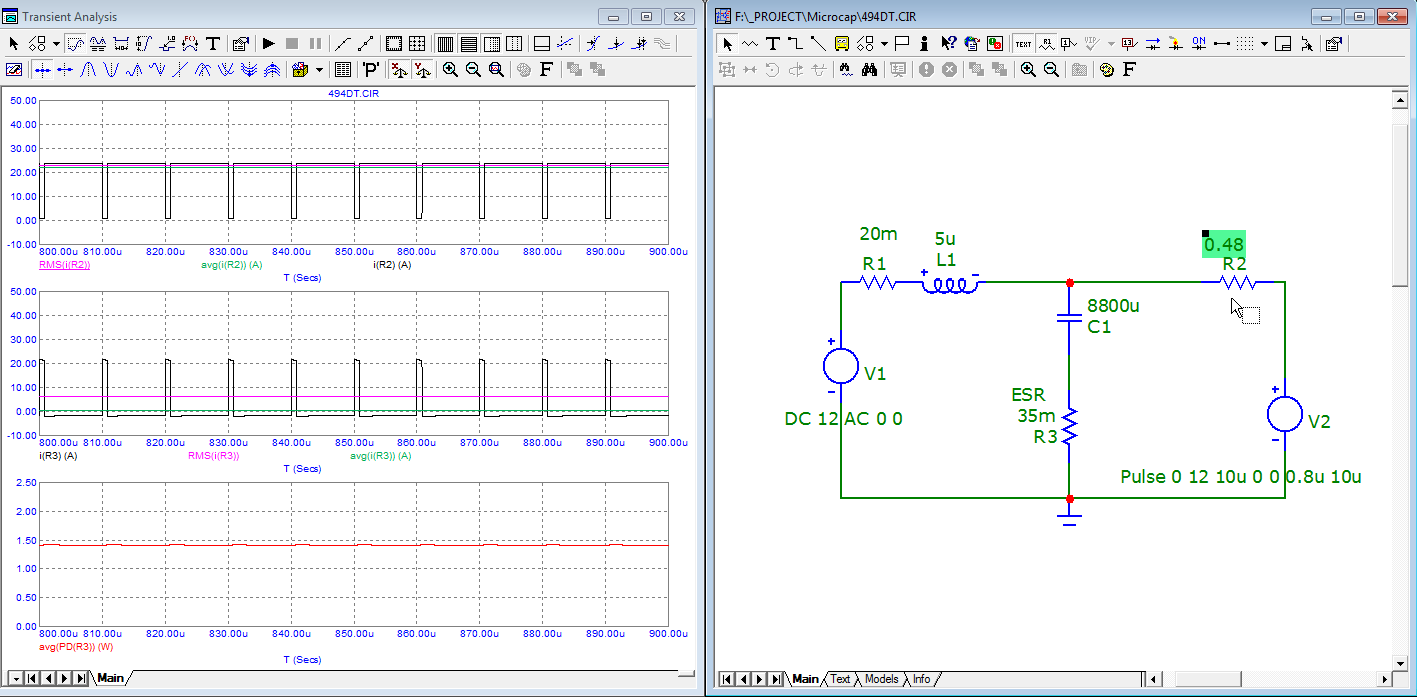The image size is (1417, 697).
Task: Switch to the Models tab
Action: click(880, 679)
